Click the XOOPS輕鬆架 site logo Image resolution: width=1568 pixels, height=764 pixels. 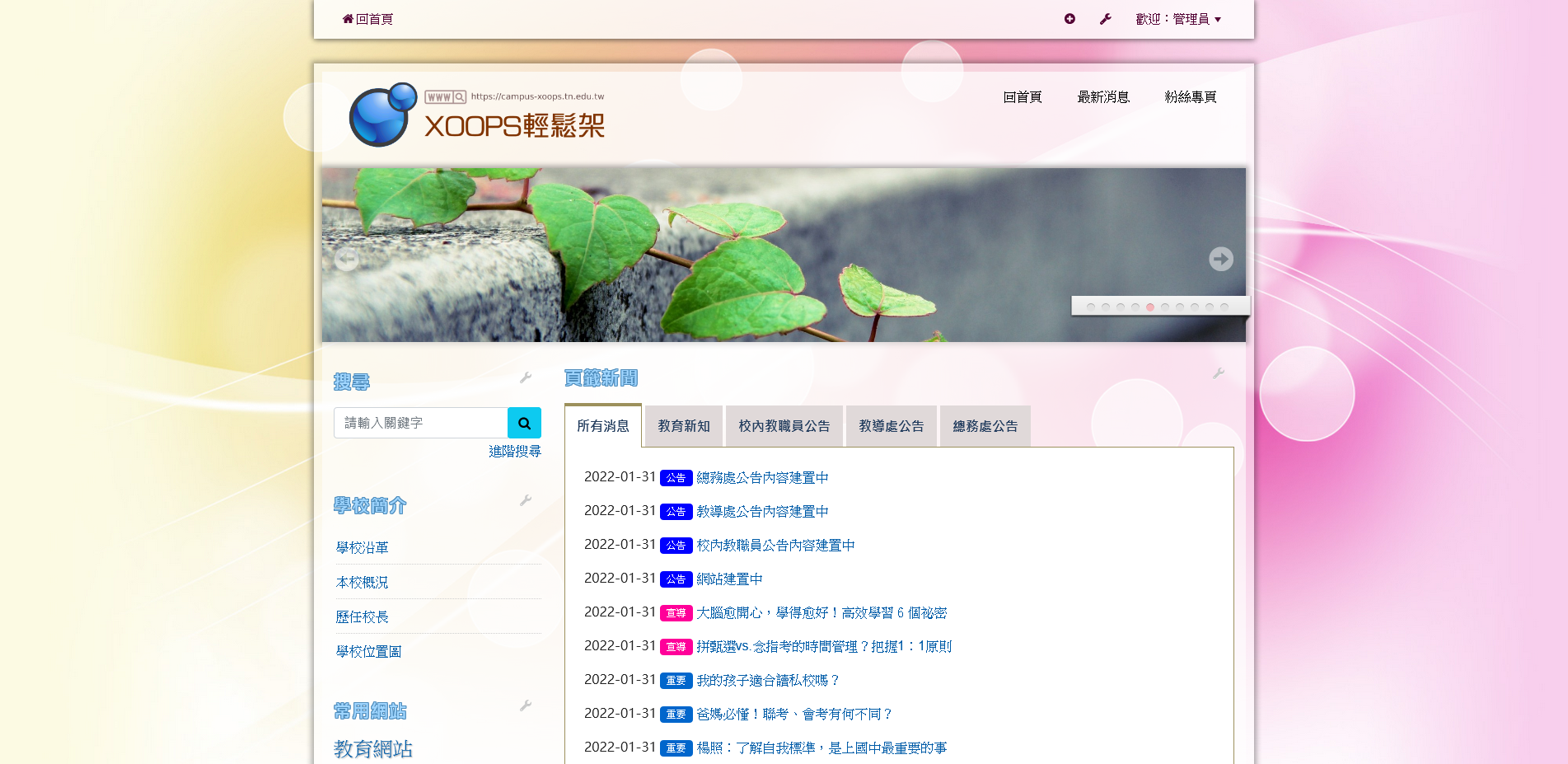point(477,115)
